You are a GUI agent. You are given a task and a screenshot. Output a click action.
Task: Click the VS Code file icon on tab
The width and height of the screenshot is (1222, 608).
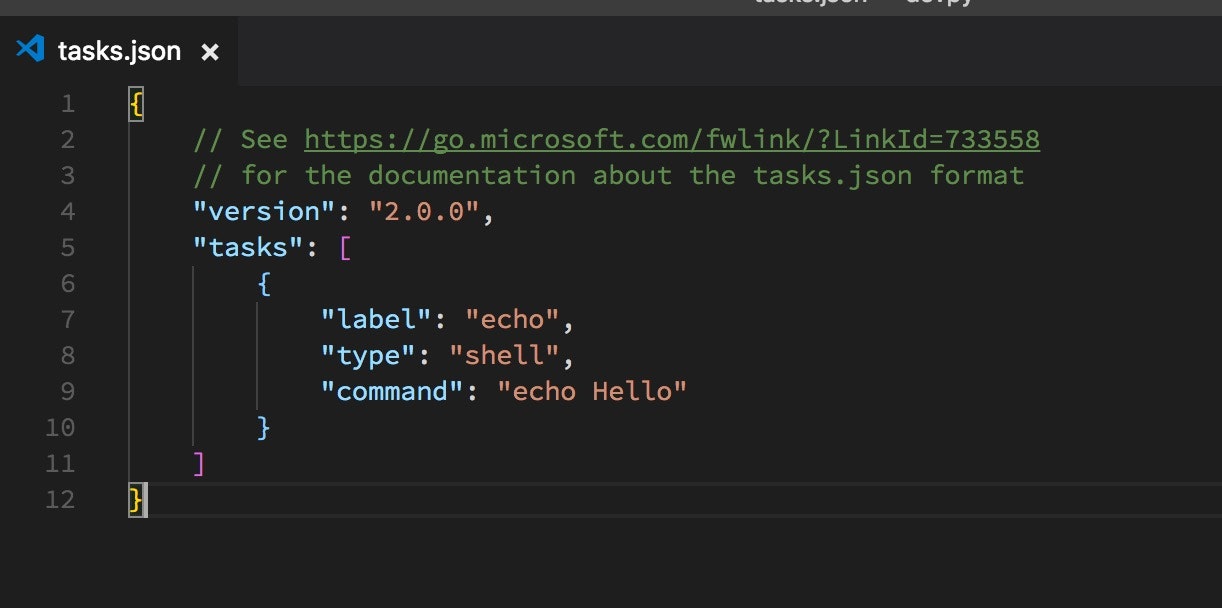[31, 49]
